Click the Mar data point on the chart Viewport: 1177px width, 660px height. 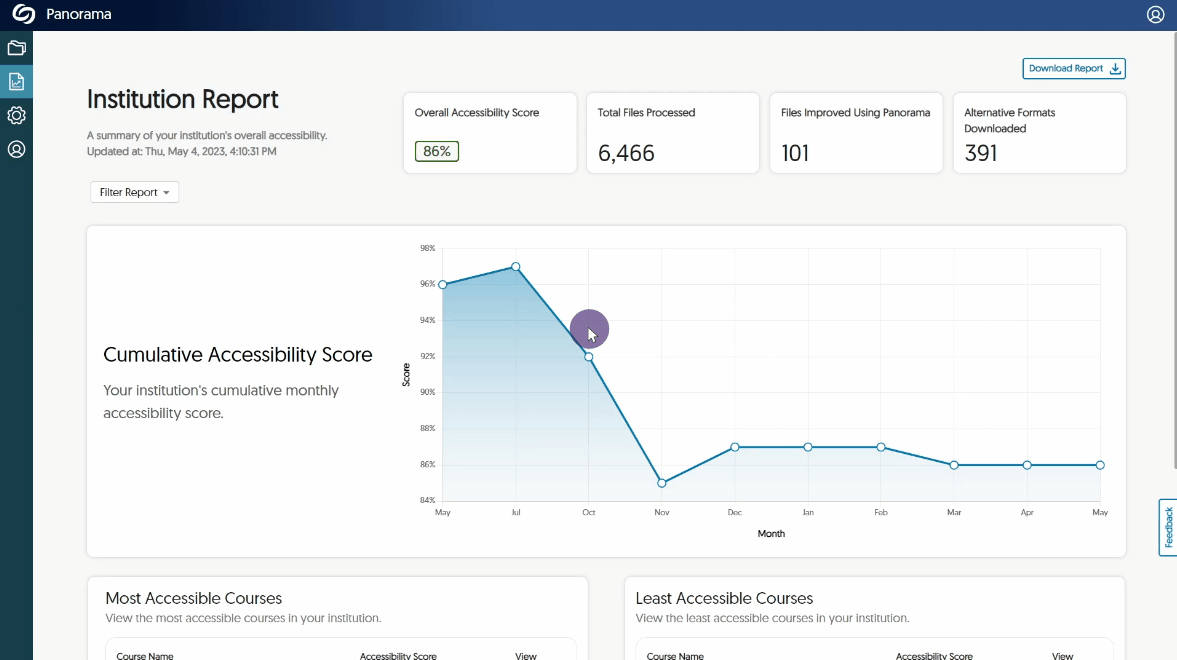tap(954, 465)
